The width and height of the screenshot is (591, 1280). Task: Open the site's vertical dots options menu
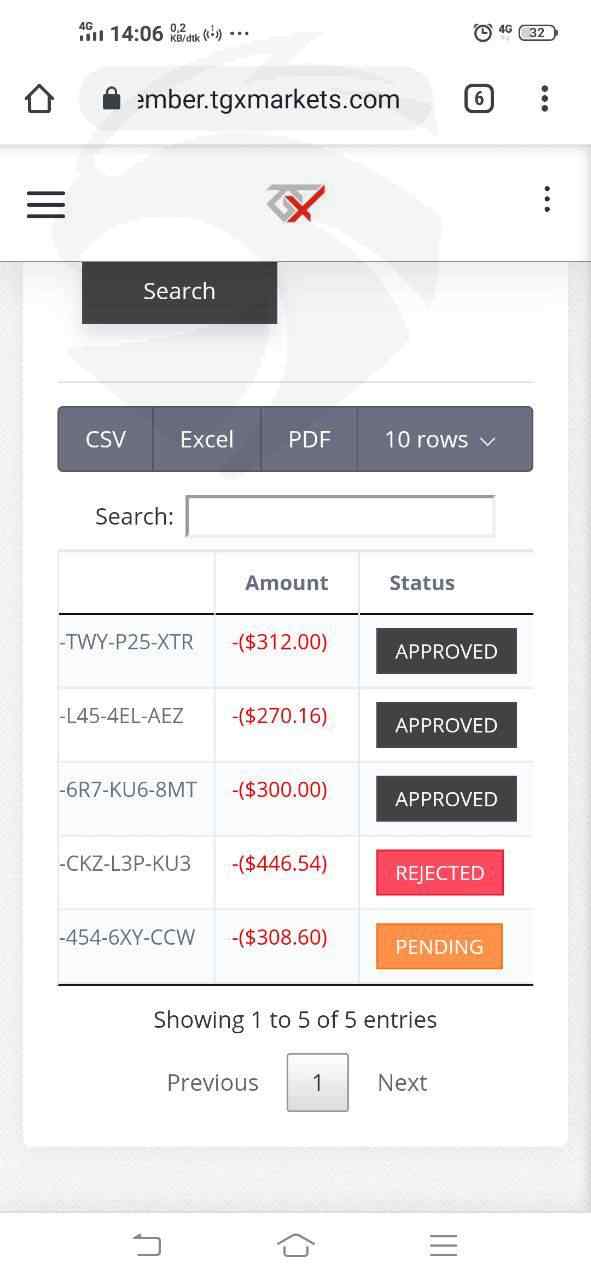[546, 199]
